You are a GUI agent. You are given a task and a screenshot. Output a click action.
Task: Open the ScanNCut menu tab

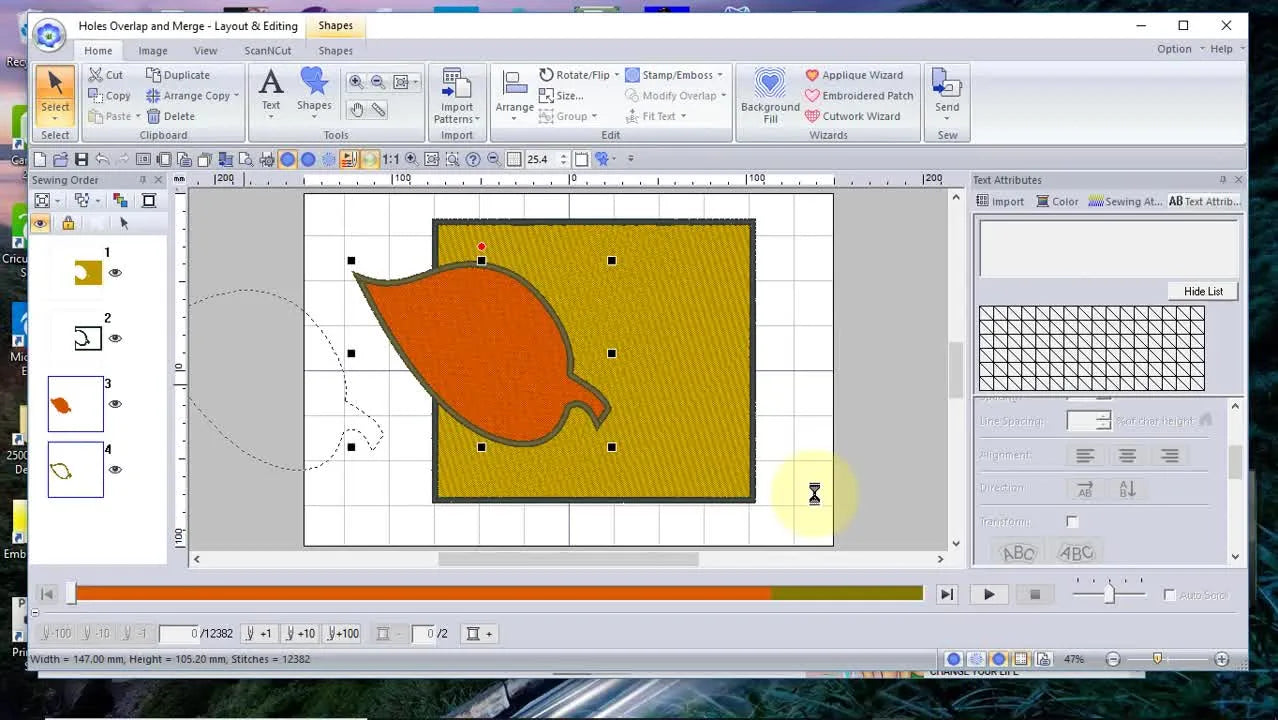267,50
